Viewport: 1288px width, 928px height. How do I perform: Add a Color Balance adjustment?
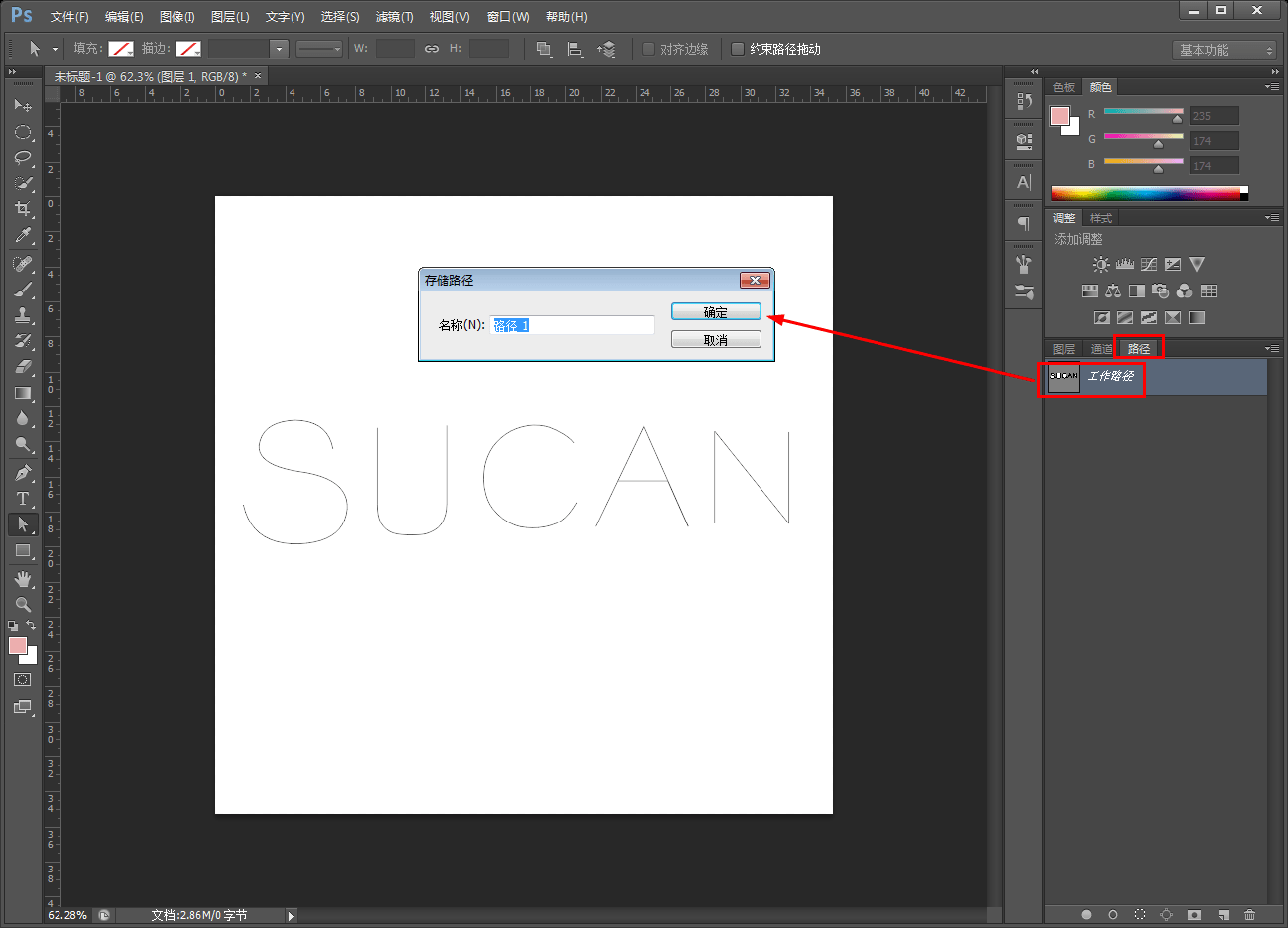coord(1113,291)
